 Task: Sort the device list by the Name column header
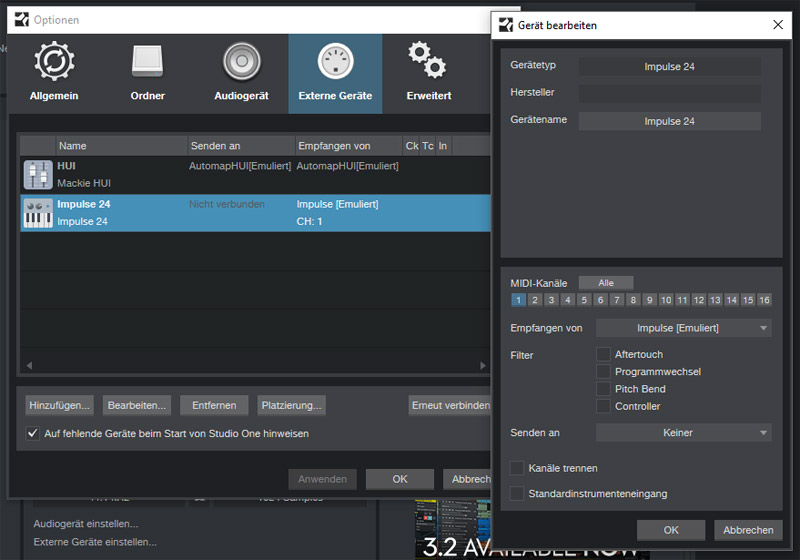click(120, 146)
